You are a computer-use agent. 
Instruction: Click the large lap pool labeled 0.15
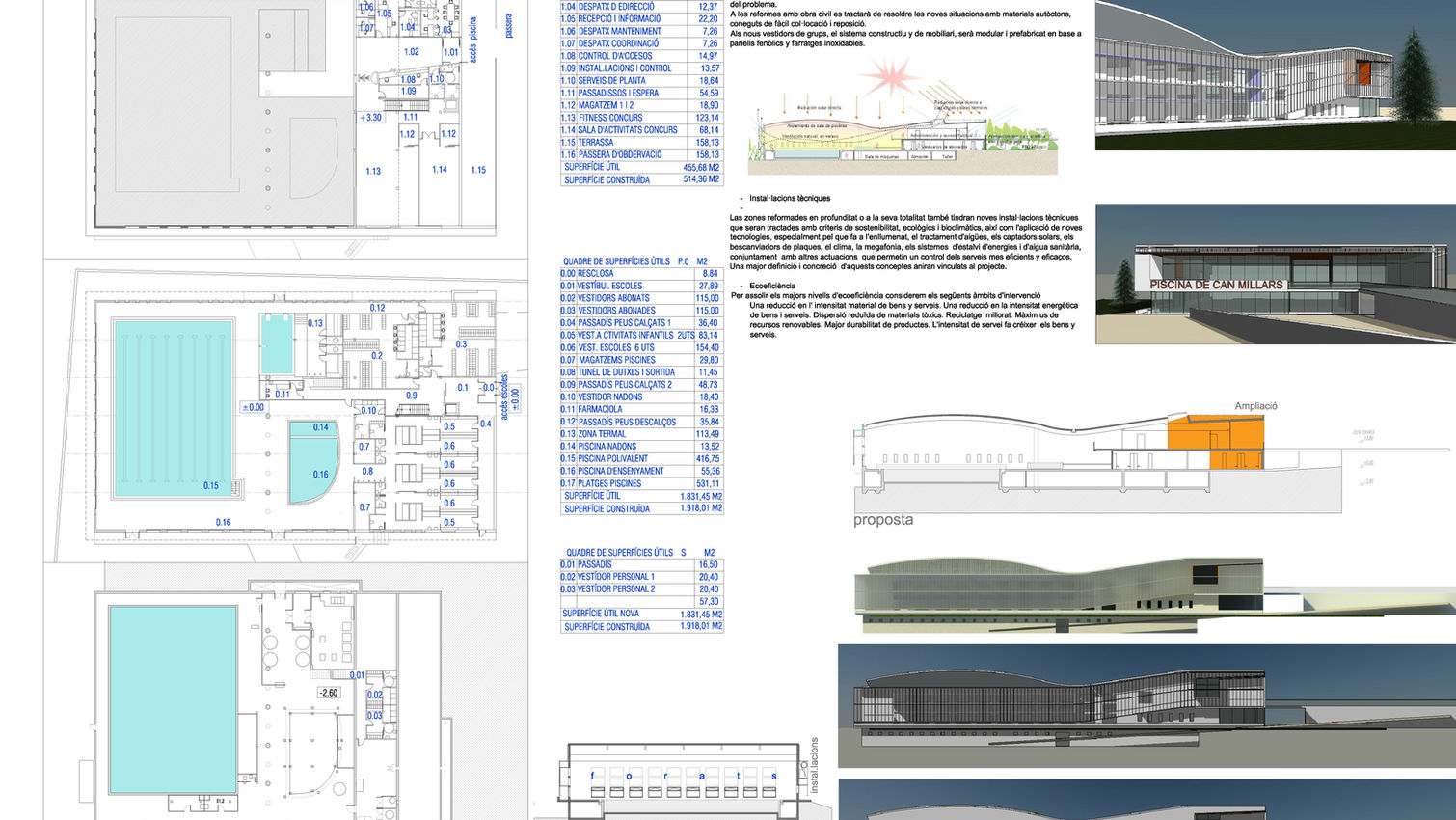click(x=175, y=408)
